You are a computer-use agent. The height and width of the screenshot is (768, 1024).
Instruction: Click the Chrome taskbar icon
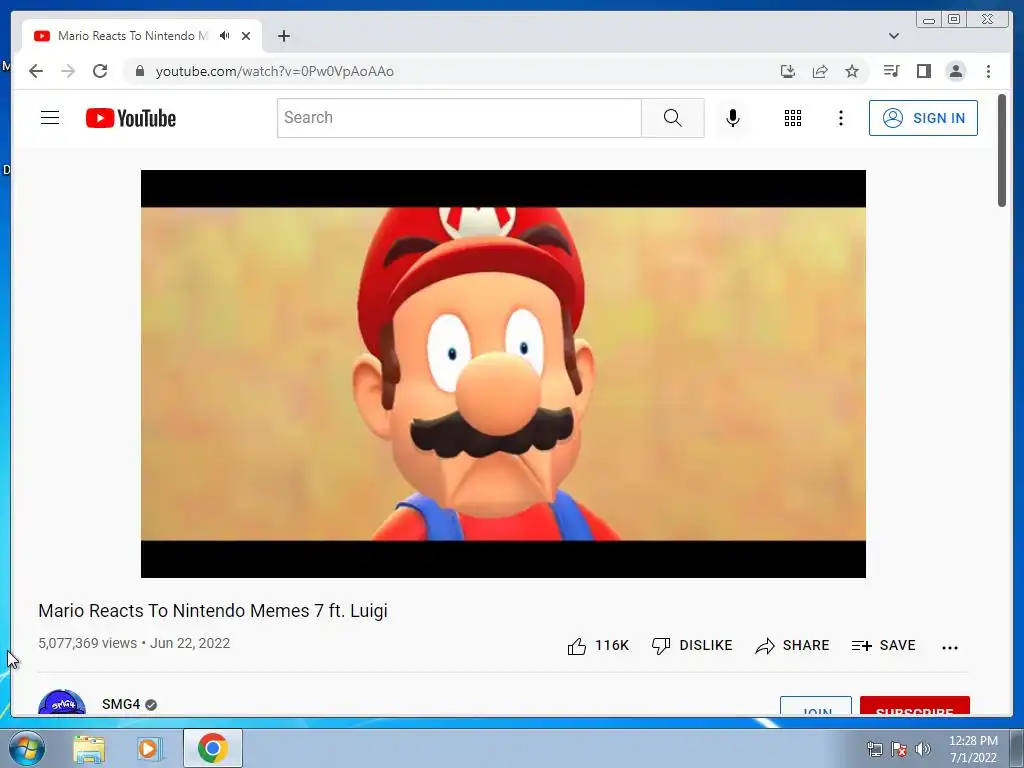pos(212,748)
